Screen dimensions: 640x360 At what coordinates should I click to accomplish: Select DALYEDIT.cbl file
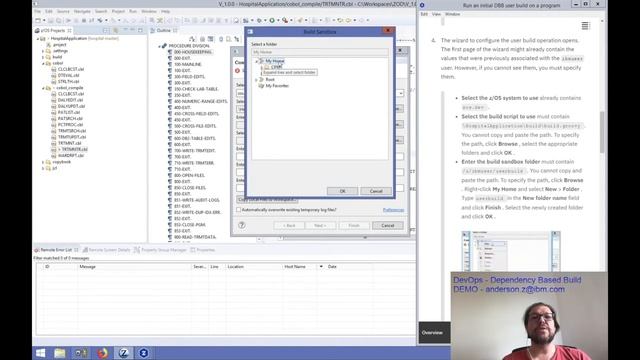pos(70,100)
